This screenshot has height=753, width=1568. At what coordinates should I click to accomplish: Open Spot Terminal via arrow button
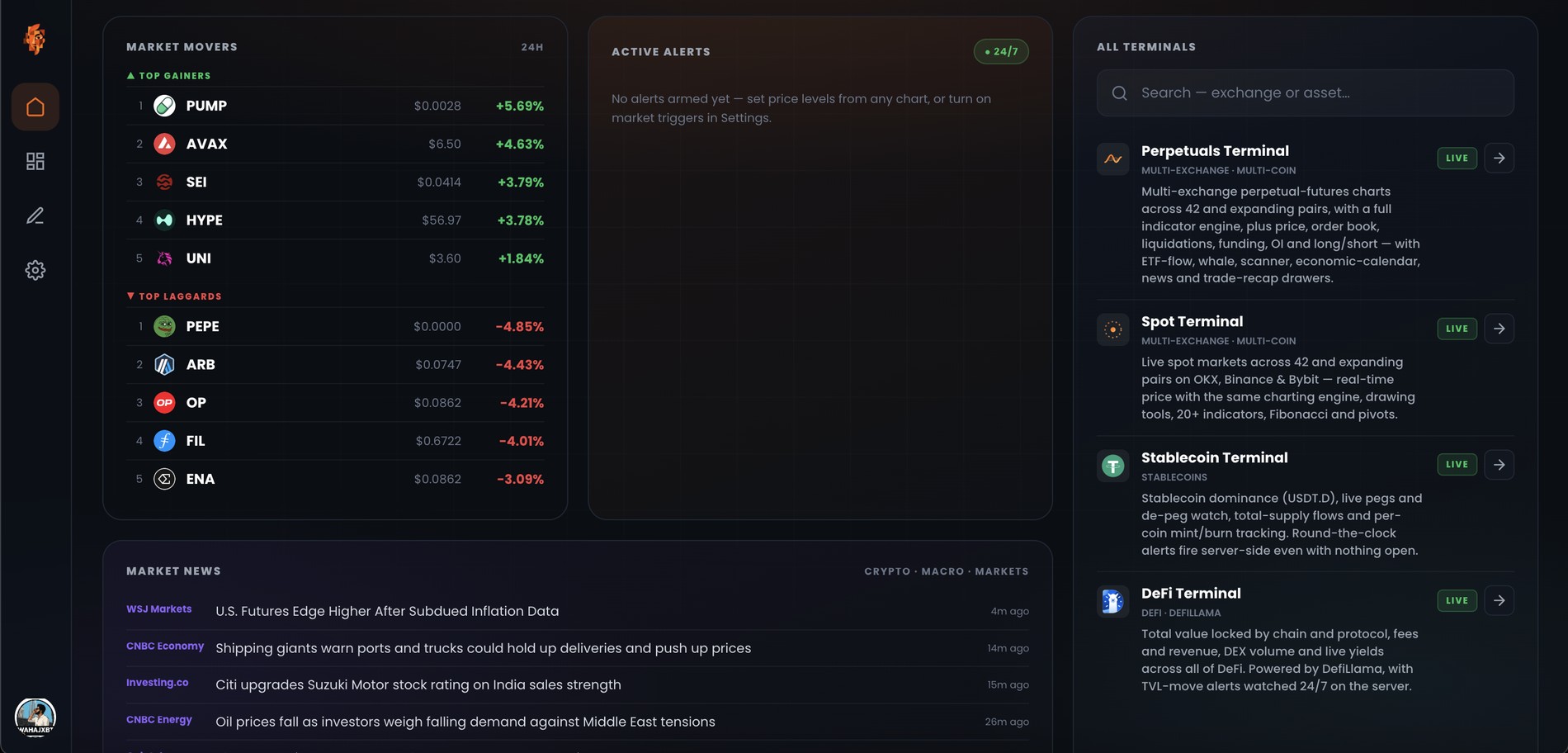pyautogui.click(x=1500, y=329)
